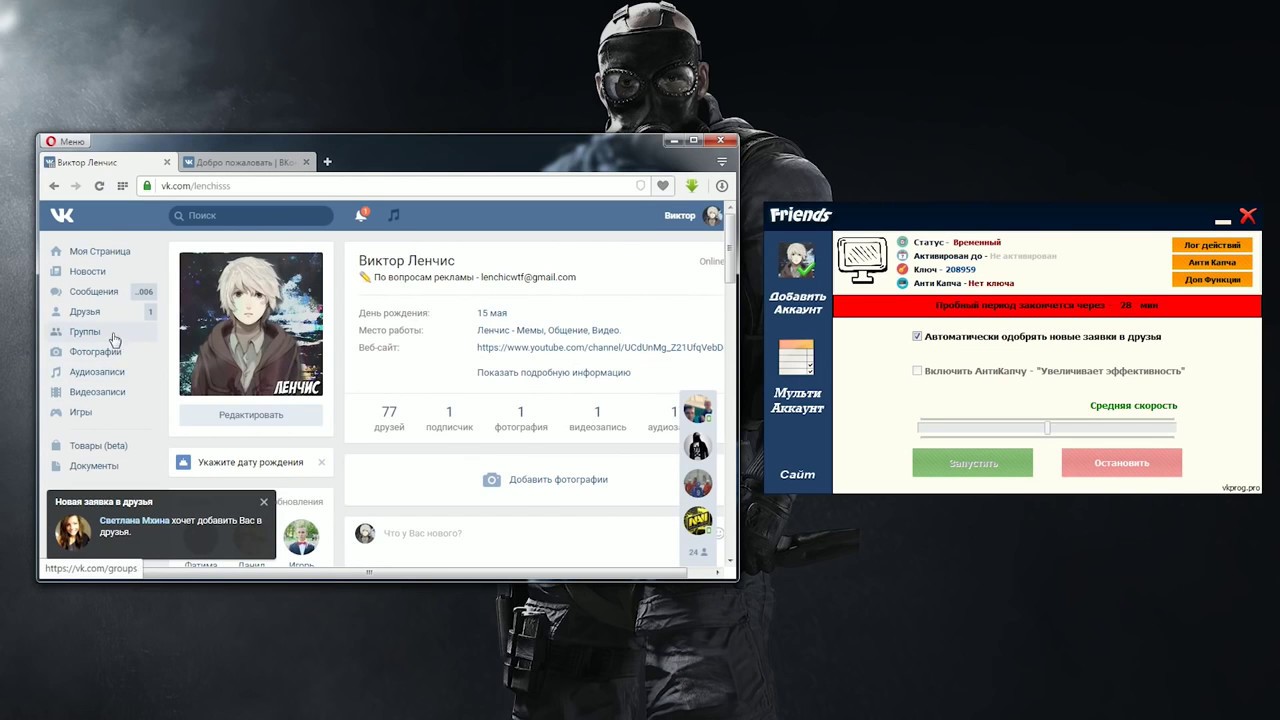
Task: Click the Ленчис profile avatar picture
Action: [251, 323]
